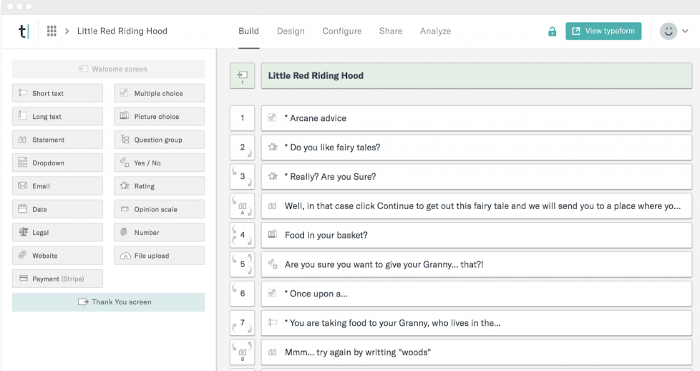Viewport: 700px width, 371px height.
Task: Open the Food in your basket? question
Action: [476, 235]
